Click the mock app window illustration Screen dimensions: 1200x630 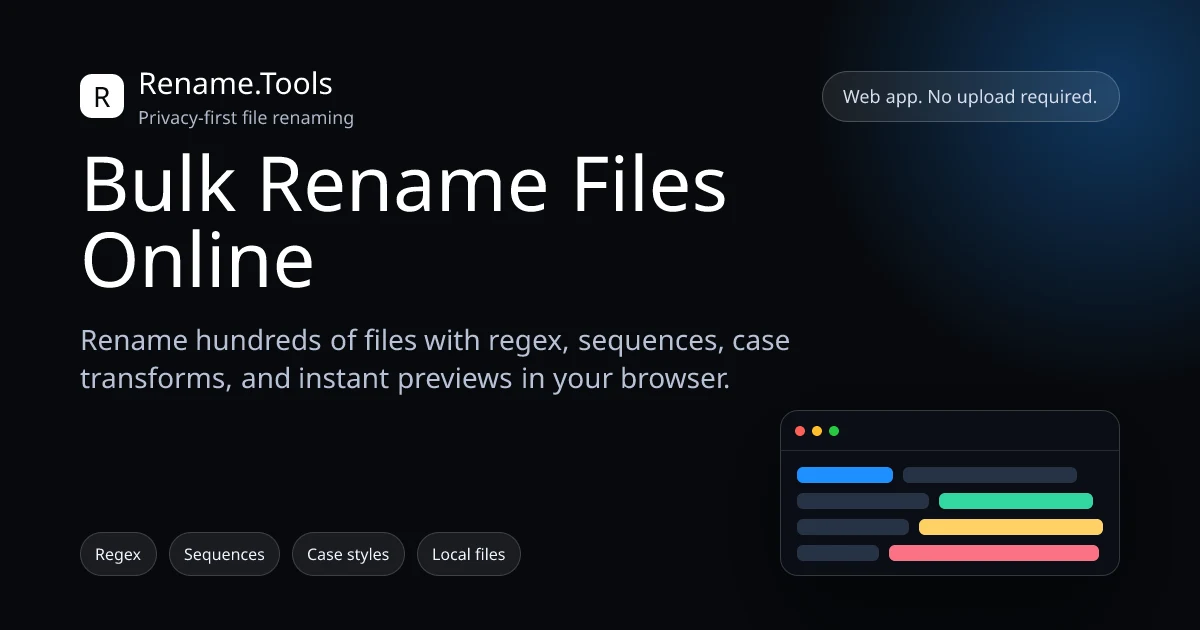[950, 493]
